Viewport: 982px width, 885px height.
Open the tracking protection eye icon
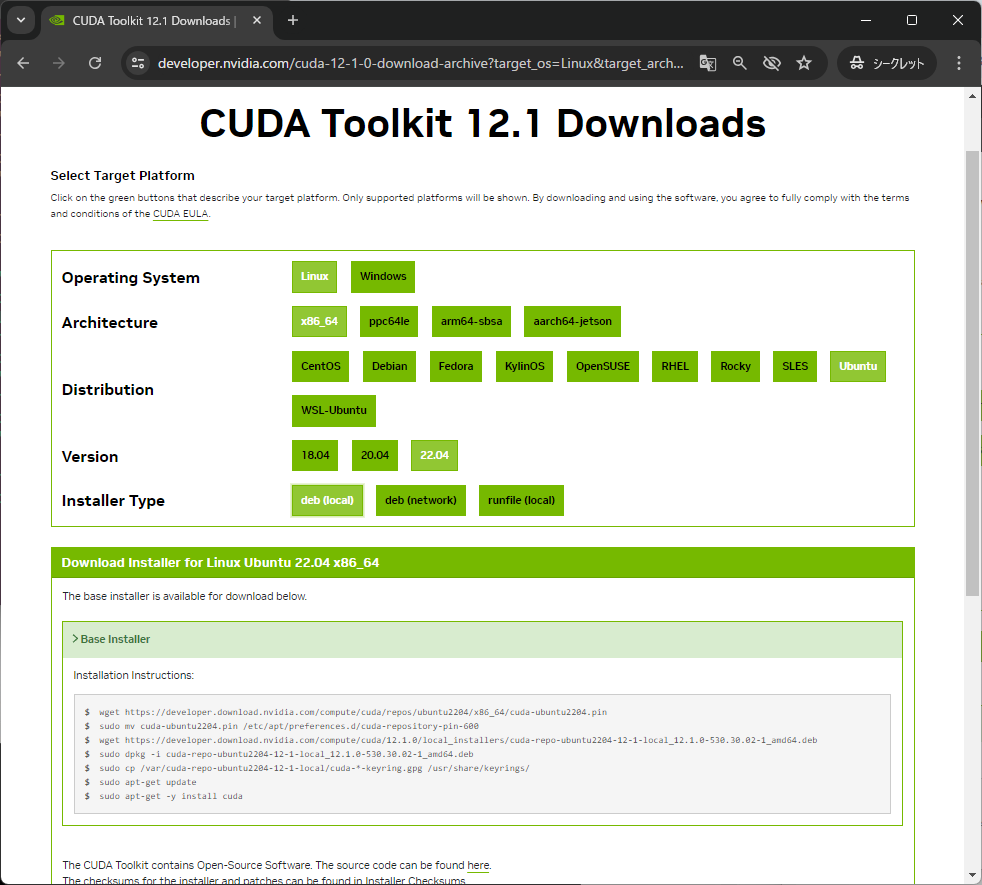coord(771,62)
